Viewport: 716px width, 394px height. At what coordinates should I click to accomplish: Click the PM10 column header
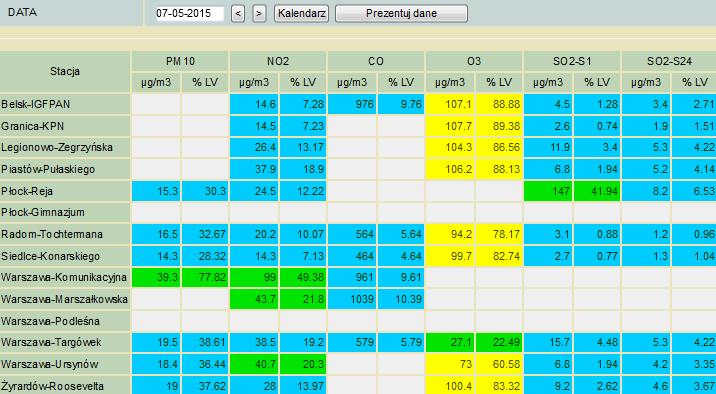[x=180, y=61]
